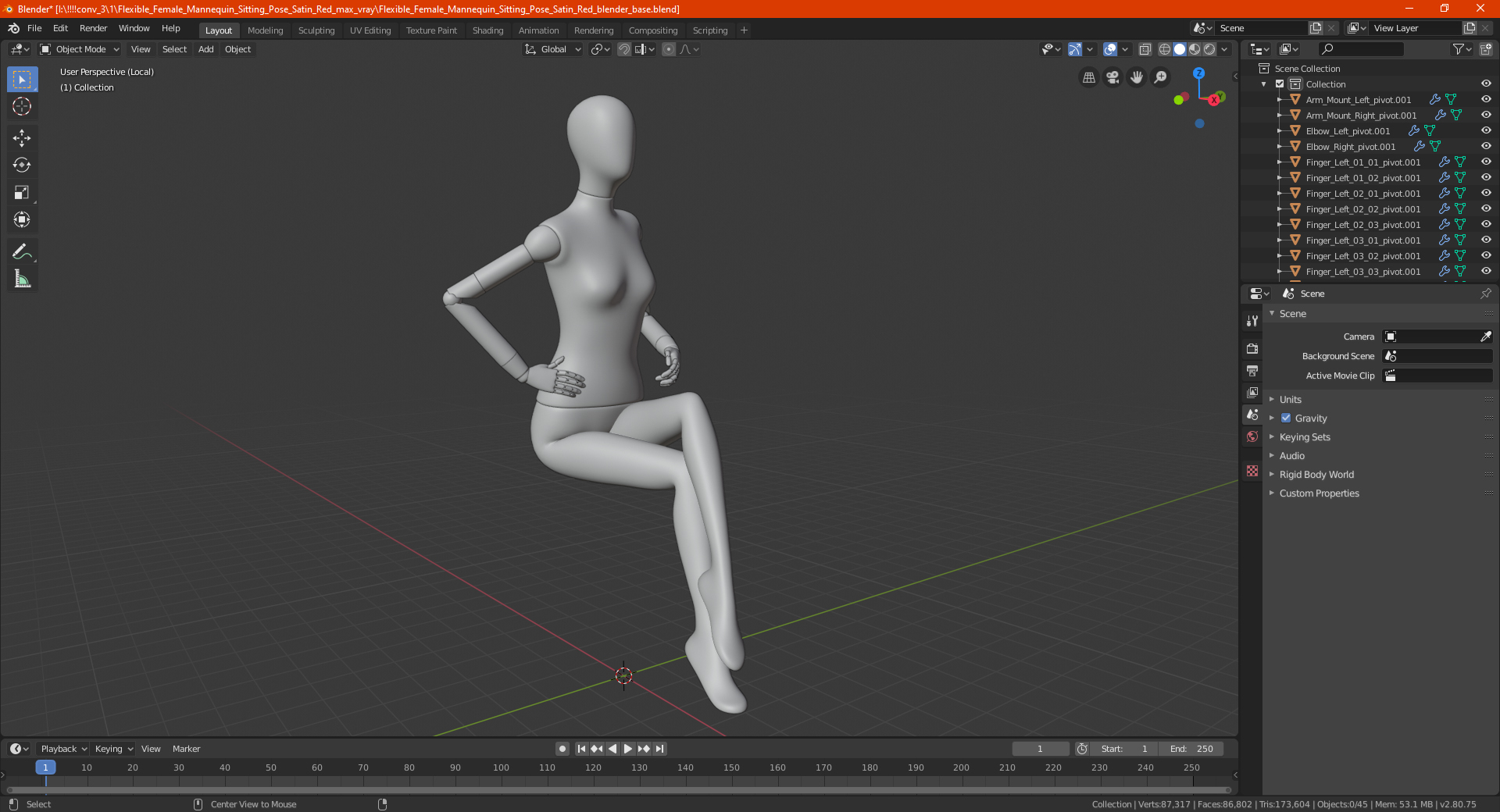
Task: Open the File menu
Action: [x=34, y=28]
